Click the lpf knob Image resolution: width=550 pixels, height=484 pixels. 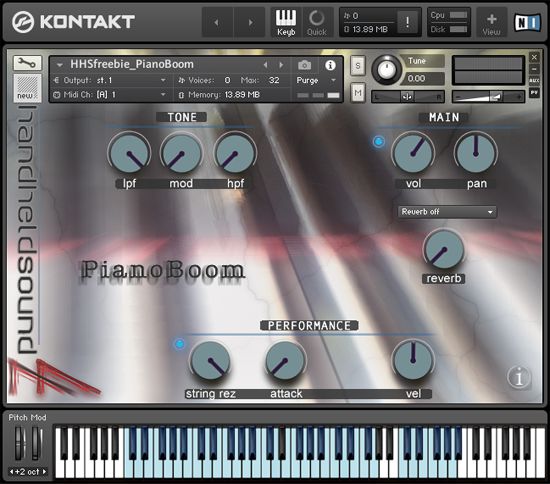coord(129,154)
